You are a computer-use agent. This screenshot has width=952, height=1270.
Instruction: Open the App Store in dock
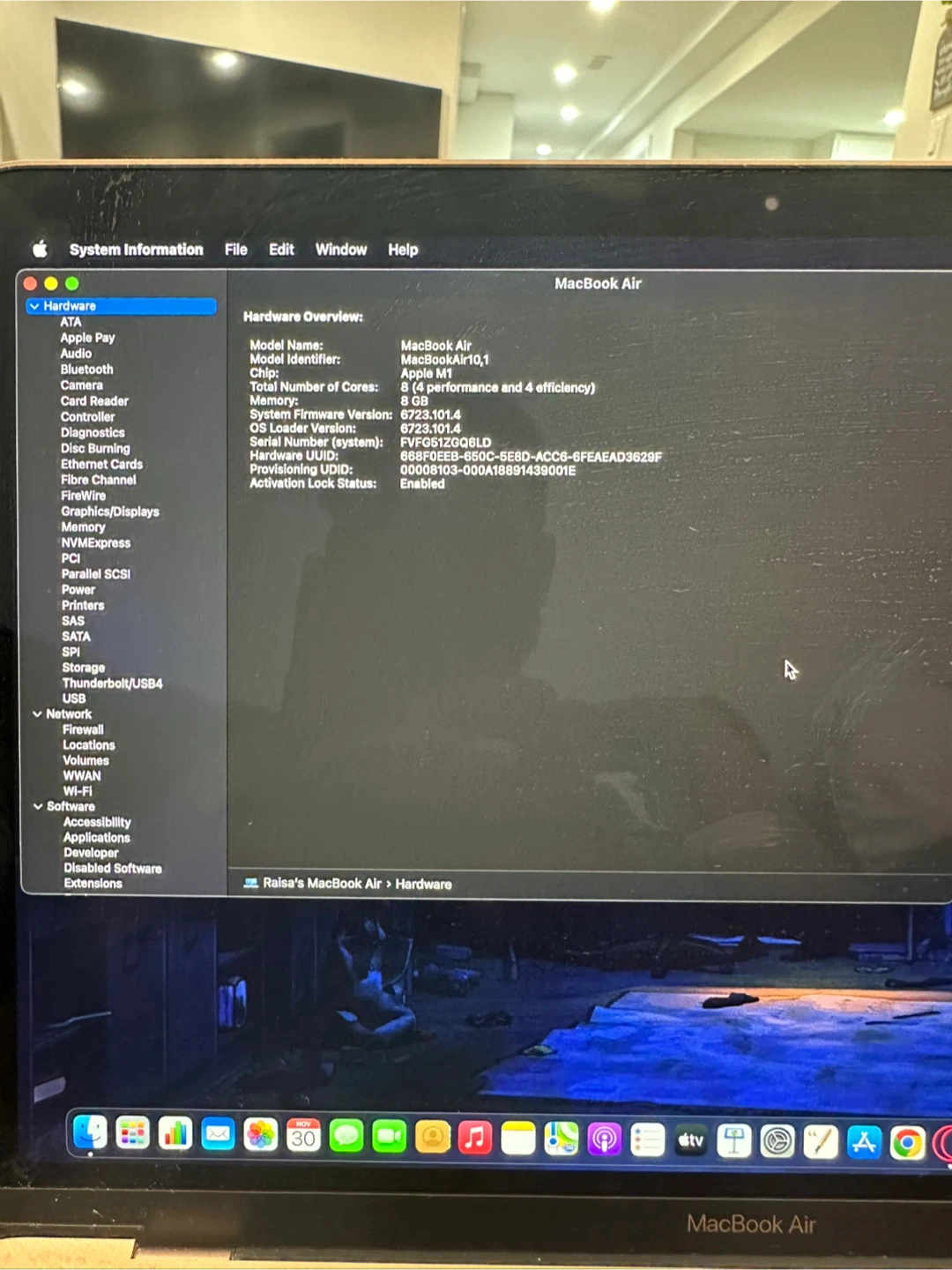(x=864, y=1142)
